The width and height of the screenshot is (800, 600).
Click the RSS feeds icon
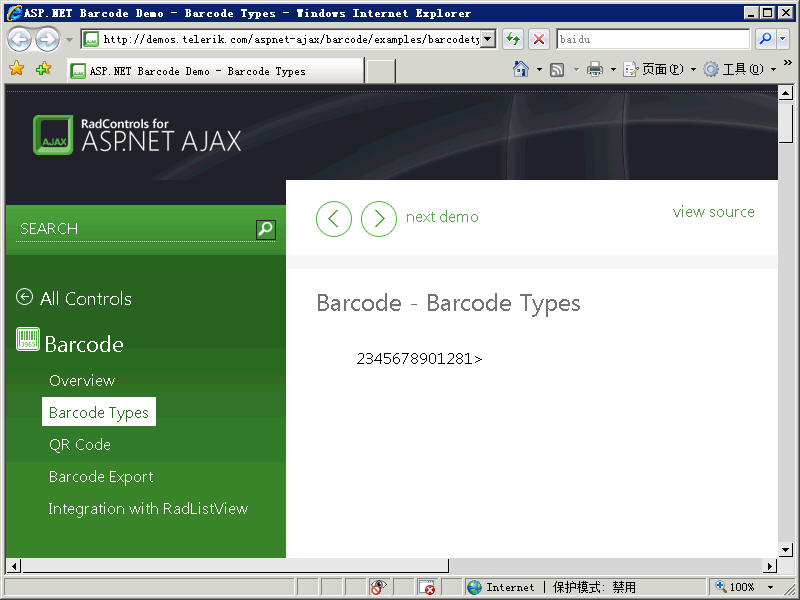click(x=557, y=69)
